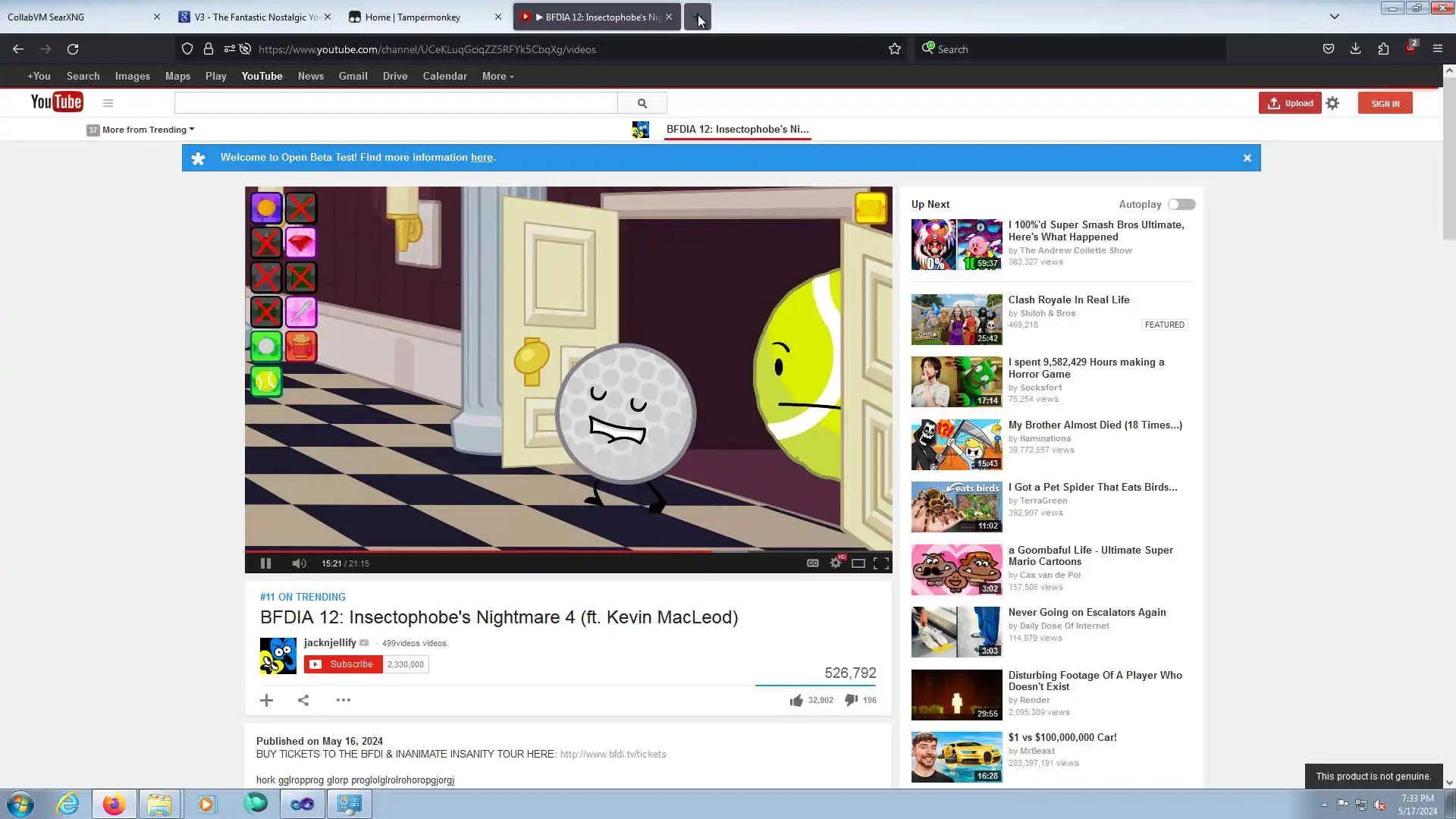The height and width of the screenshot is (819, 1456).
Task: Open the More dropdown in Google bar
Action: click(497, 76)
